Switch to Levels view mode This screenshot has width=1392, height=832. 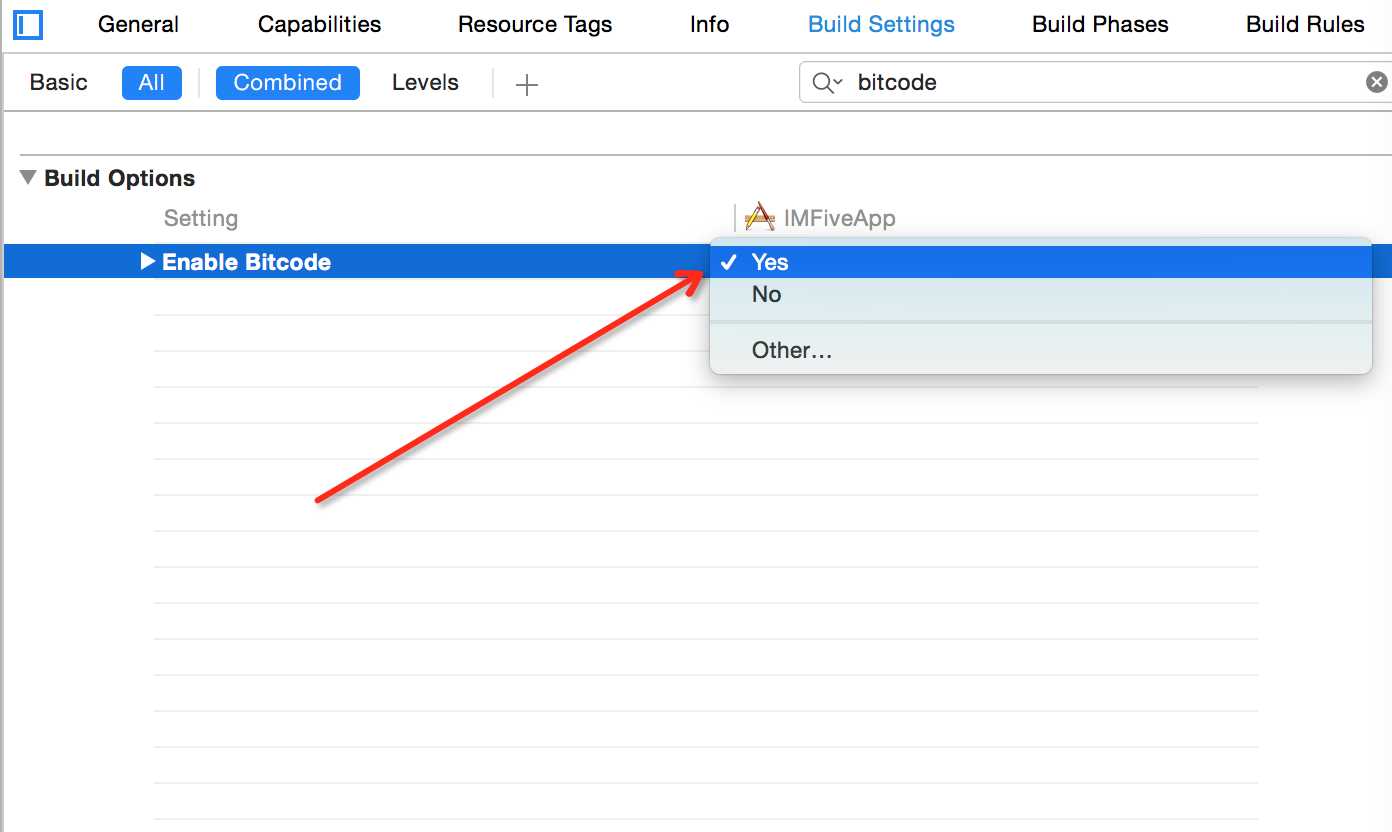click(425, 82)
